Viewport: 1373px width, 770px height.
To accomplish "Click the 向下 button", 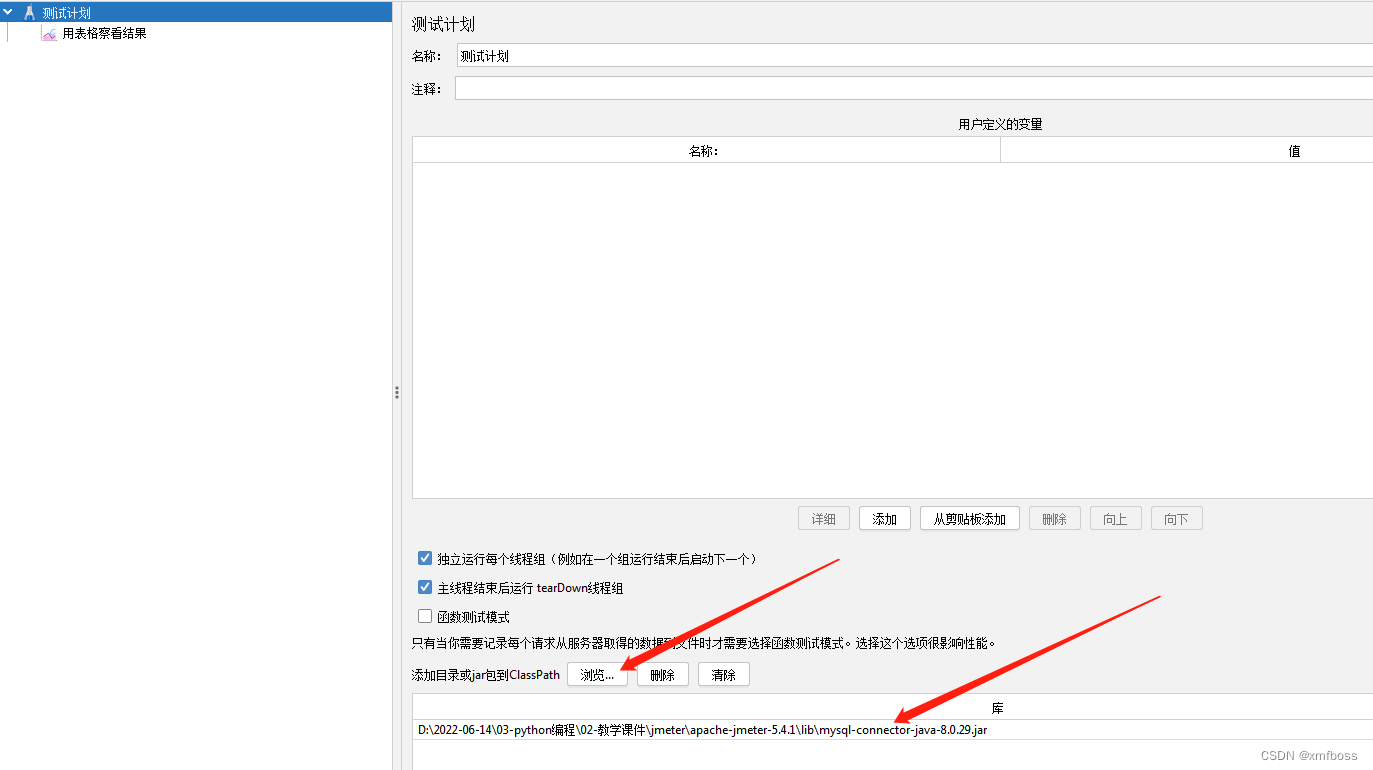I will tap(1177, 519).
